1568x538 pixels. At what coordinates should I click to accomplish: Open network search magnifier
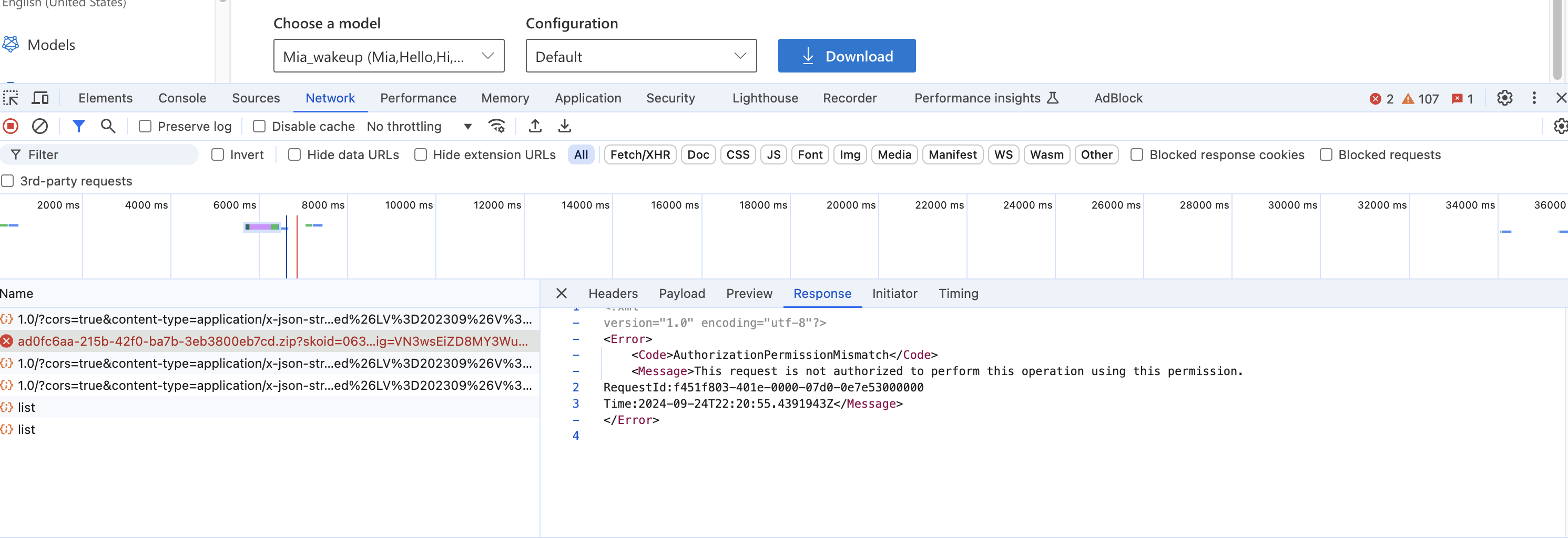[x=108, y=126]
